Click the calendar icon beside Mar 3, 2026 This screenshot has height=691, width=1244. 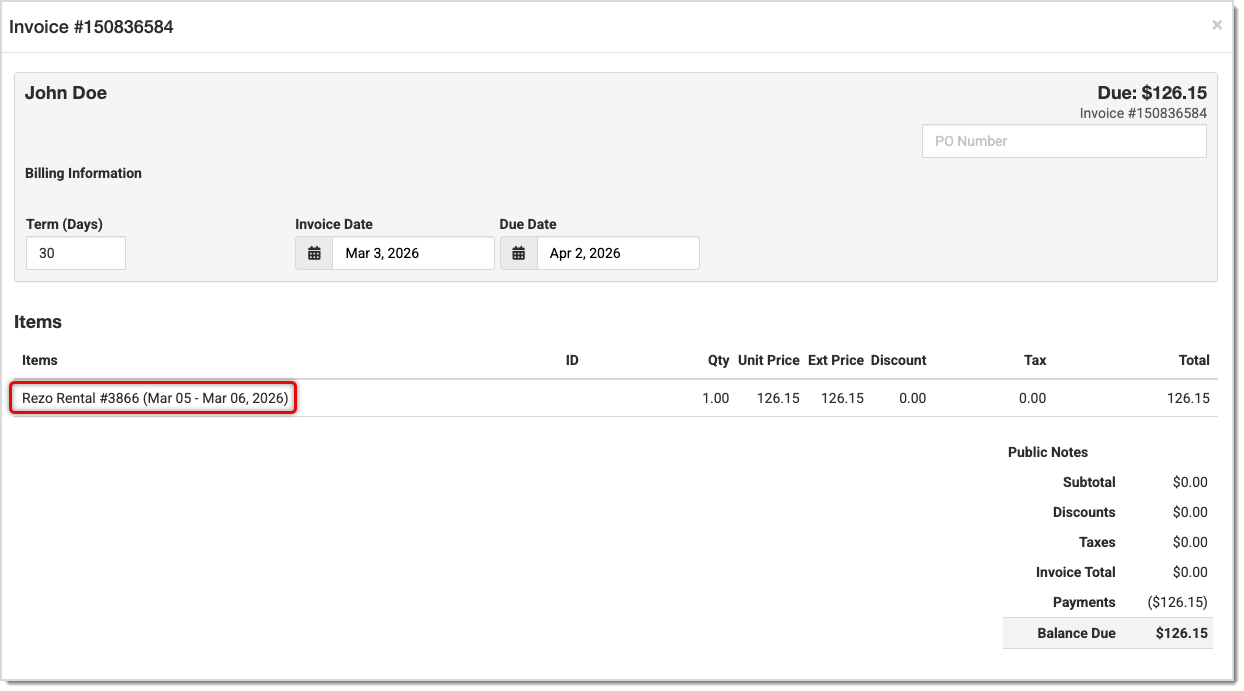[313, 253]
